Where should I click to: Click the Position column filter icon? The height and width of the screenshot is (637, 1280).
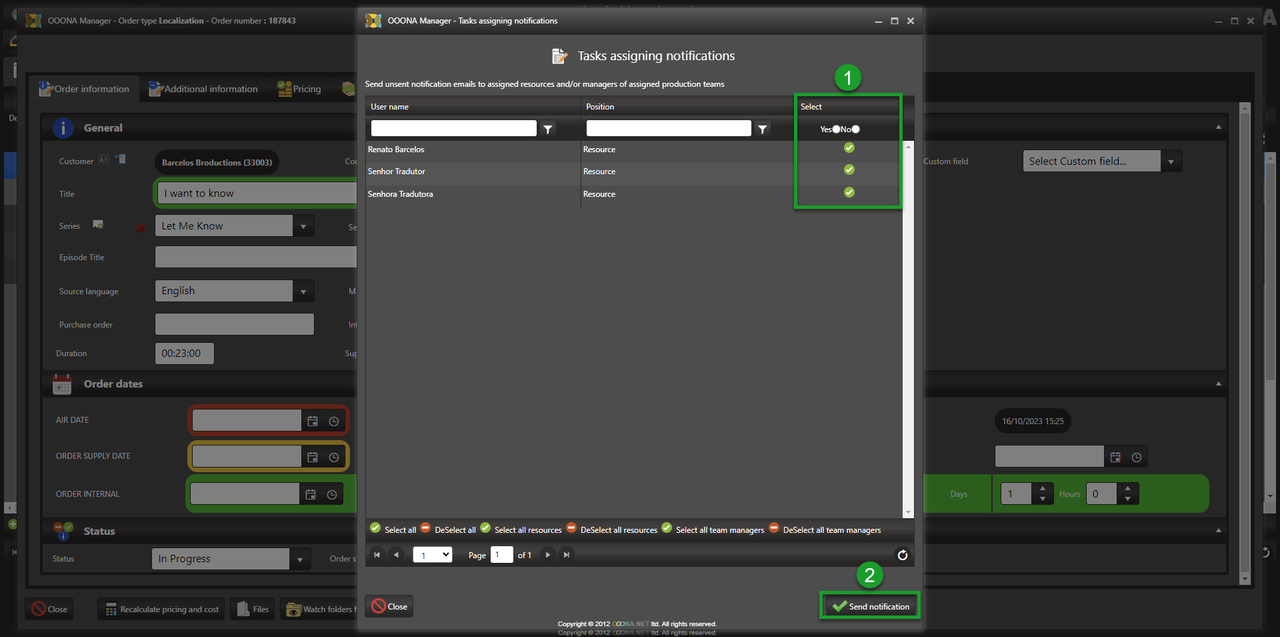pyautogui.click(x=763, y=129)
